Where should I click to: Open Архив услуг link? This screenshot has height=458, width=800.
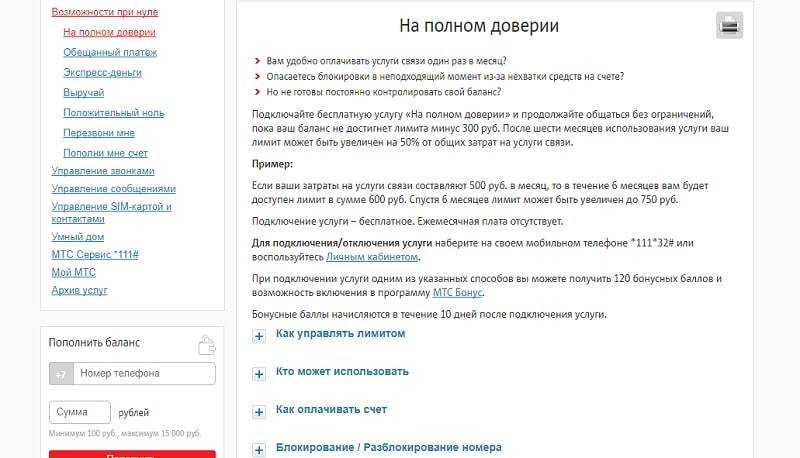pos(79,290)
